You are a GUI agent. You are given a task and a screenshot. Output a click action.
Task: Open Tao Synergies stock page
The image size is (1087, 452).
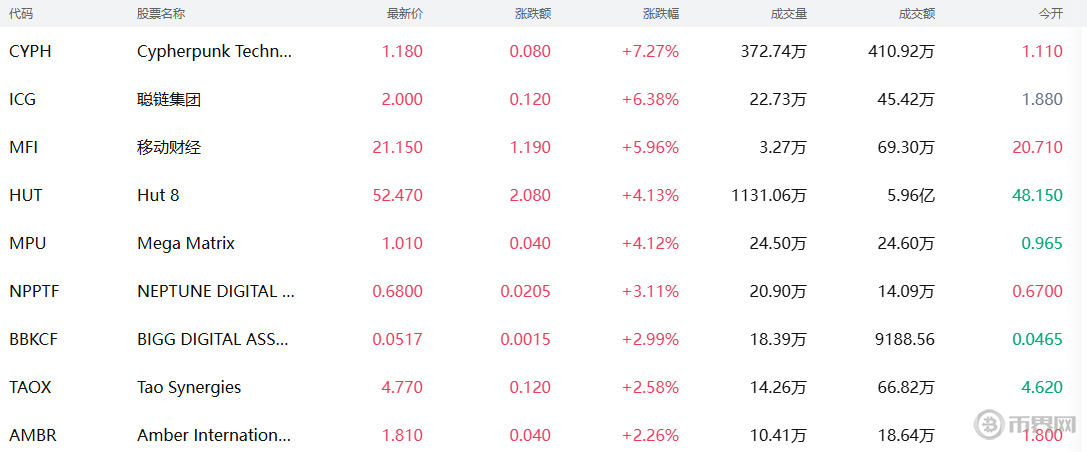click(189, 387)
